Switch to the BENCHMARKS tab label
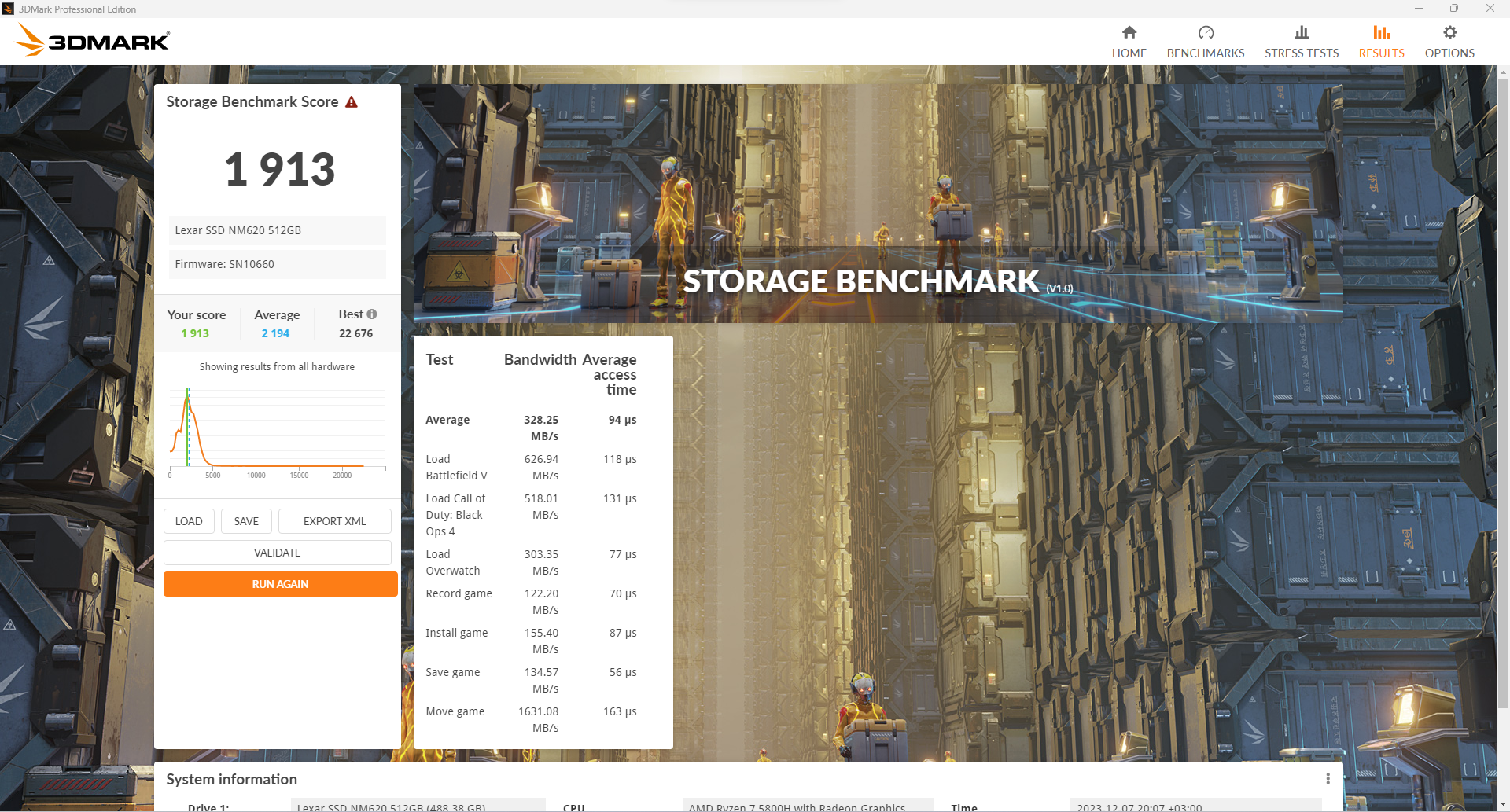1510x812 pixels. point(1206,53)
